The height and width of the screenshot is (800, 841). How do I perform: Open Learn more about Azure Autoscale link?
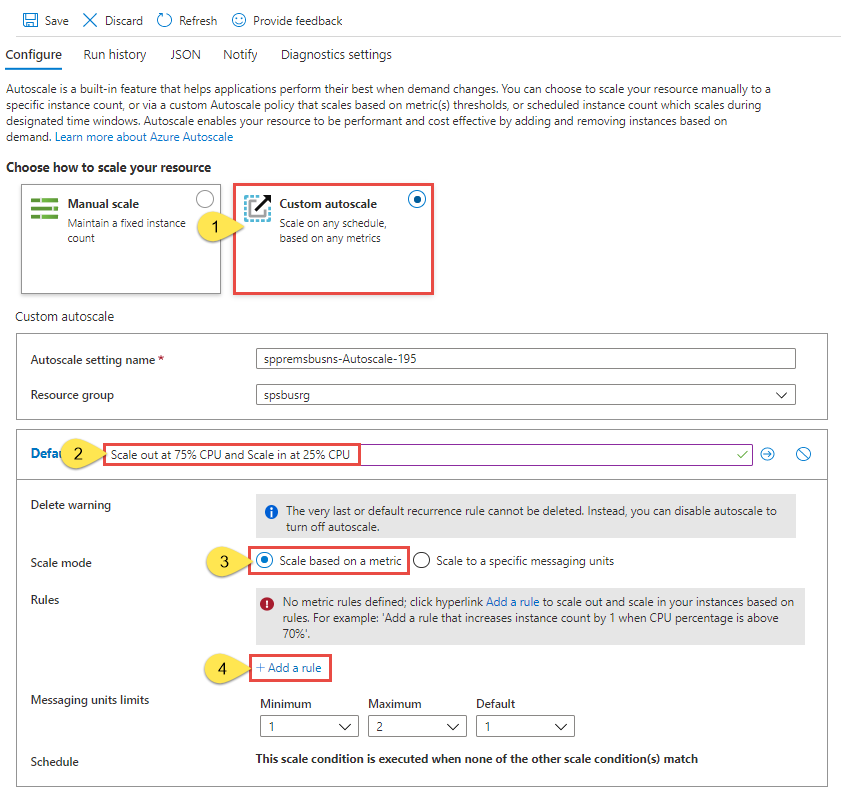tap(144, 137)
